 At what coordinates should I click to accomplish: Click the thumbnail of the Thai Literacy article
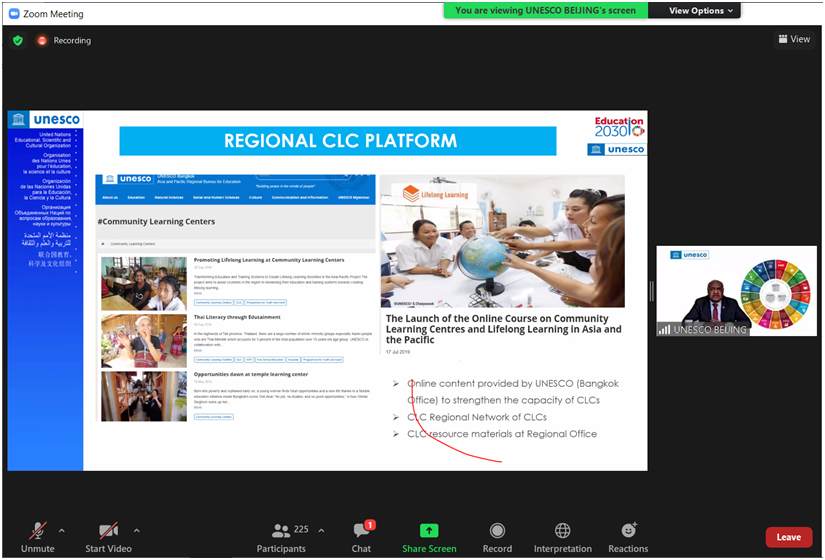(x=144, y=341)
